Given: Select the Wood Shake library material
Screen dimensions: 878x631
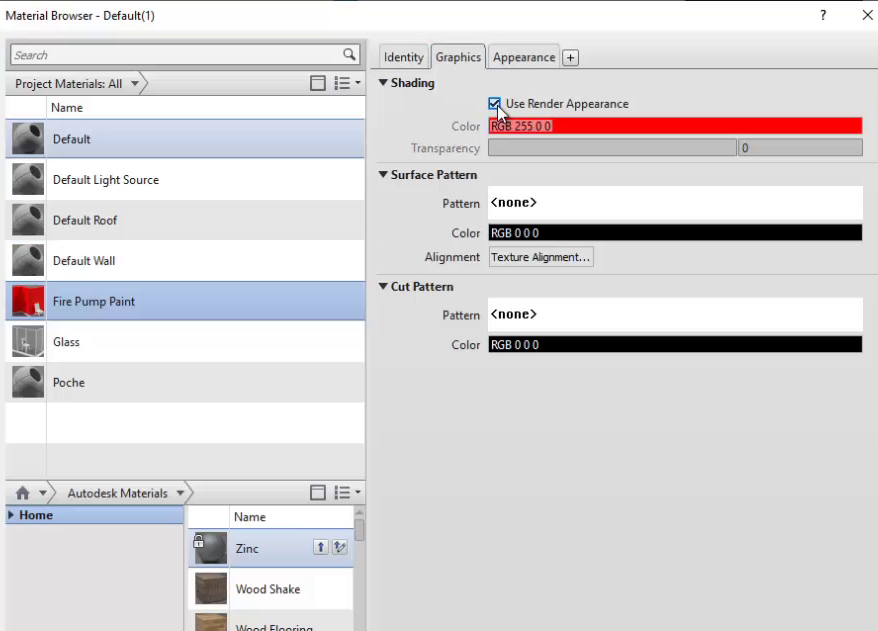Looking at the screenshot, I should click(x=271, y=589).
